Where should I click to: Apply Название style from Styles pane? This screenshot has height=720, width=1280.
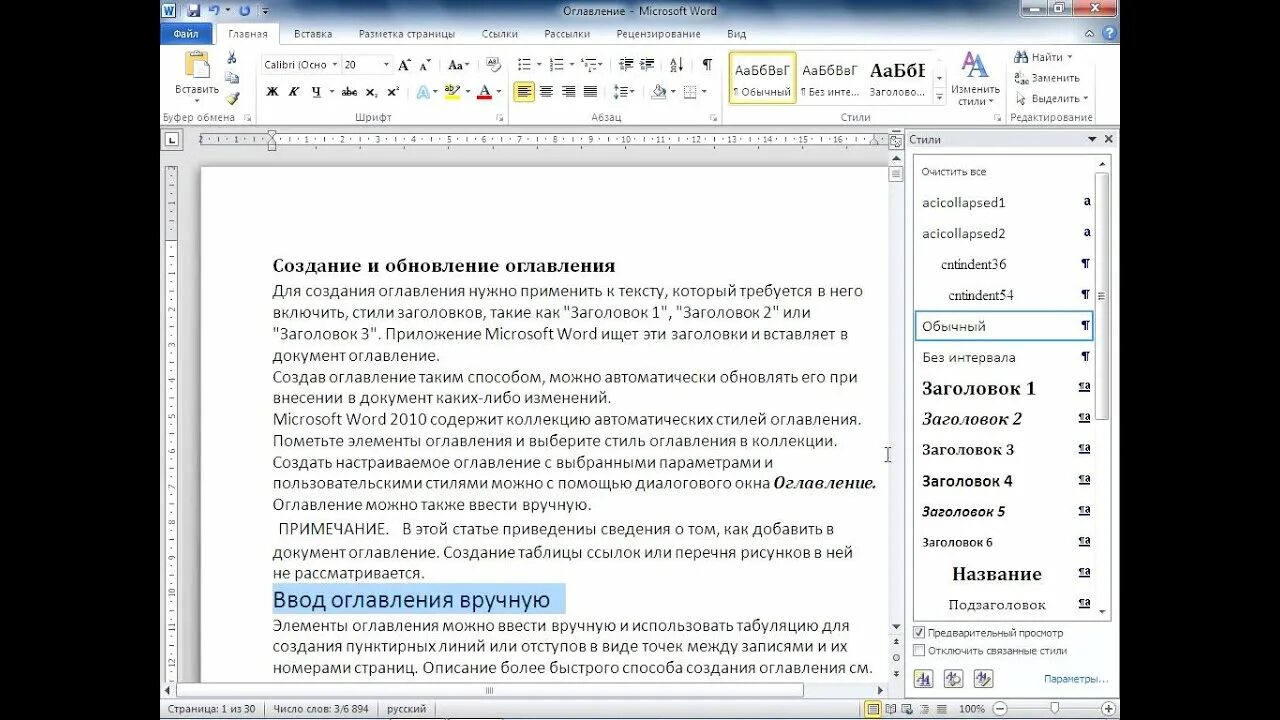(1004, 574)
